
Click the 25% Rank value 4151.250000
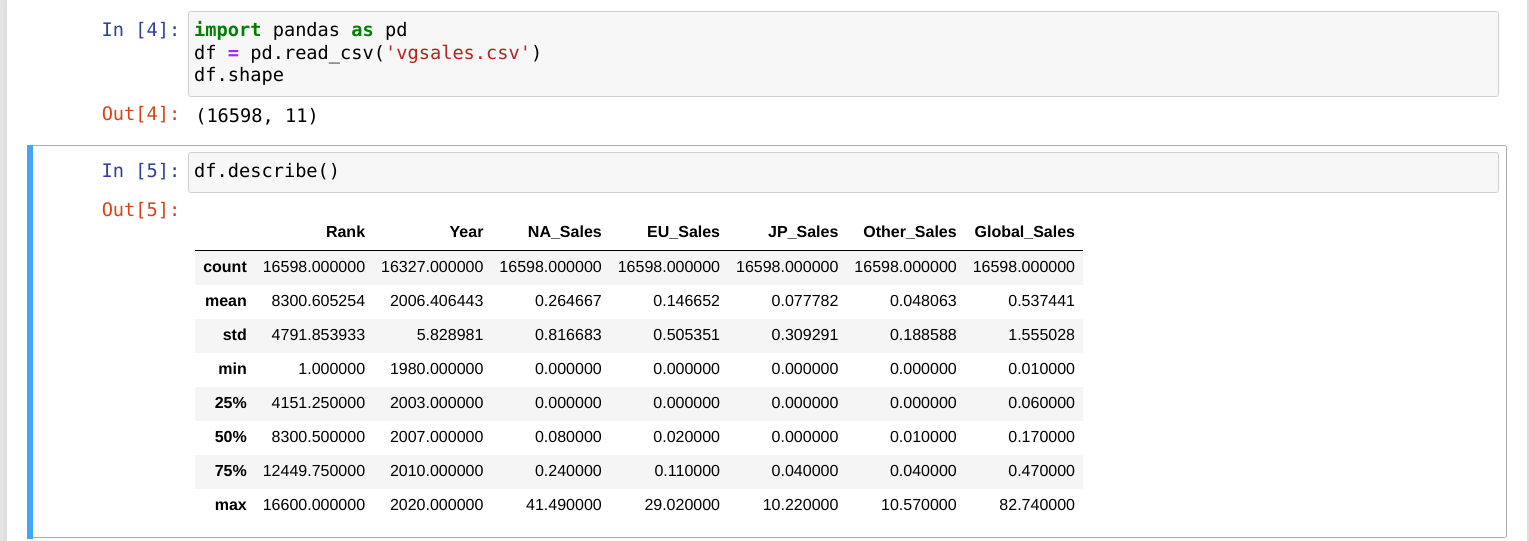pos(318,403)
